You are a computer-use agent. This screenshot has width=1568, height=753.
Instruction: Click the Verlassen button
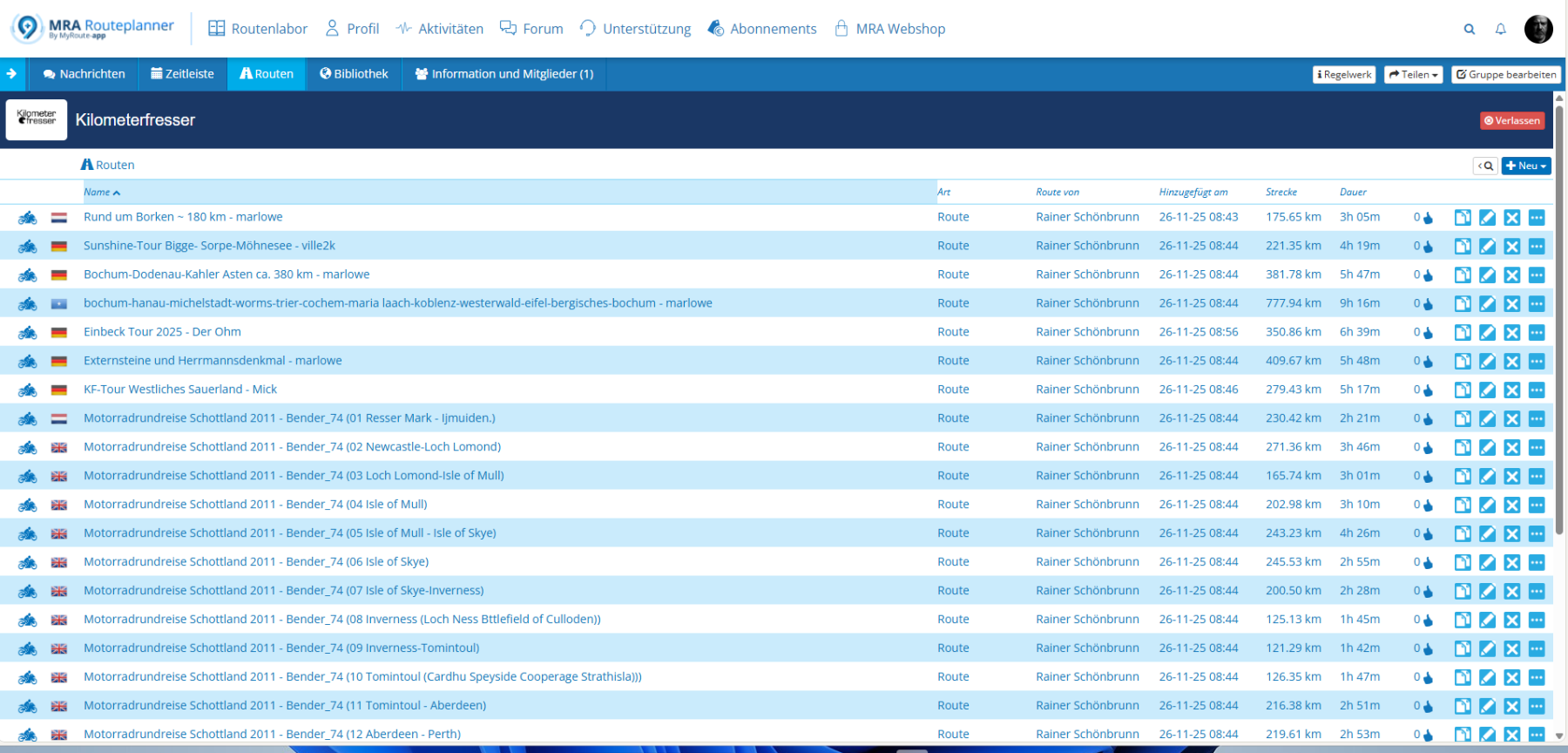click(x=1511, y=120)
